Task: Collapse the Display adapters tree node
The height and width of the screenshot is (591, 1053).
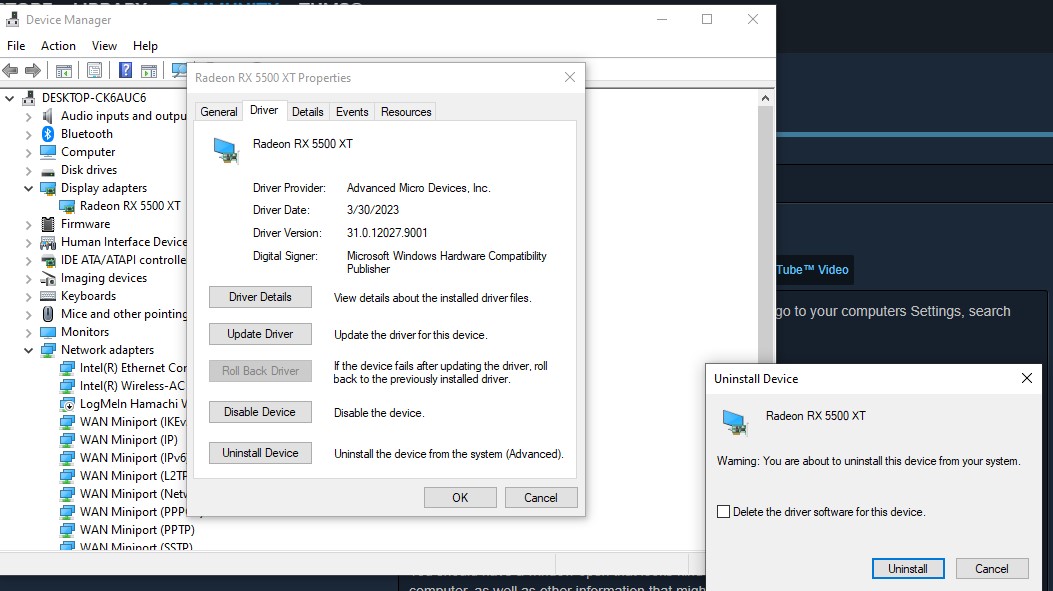Action: click(28, 188)
